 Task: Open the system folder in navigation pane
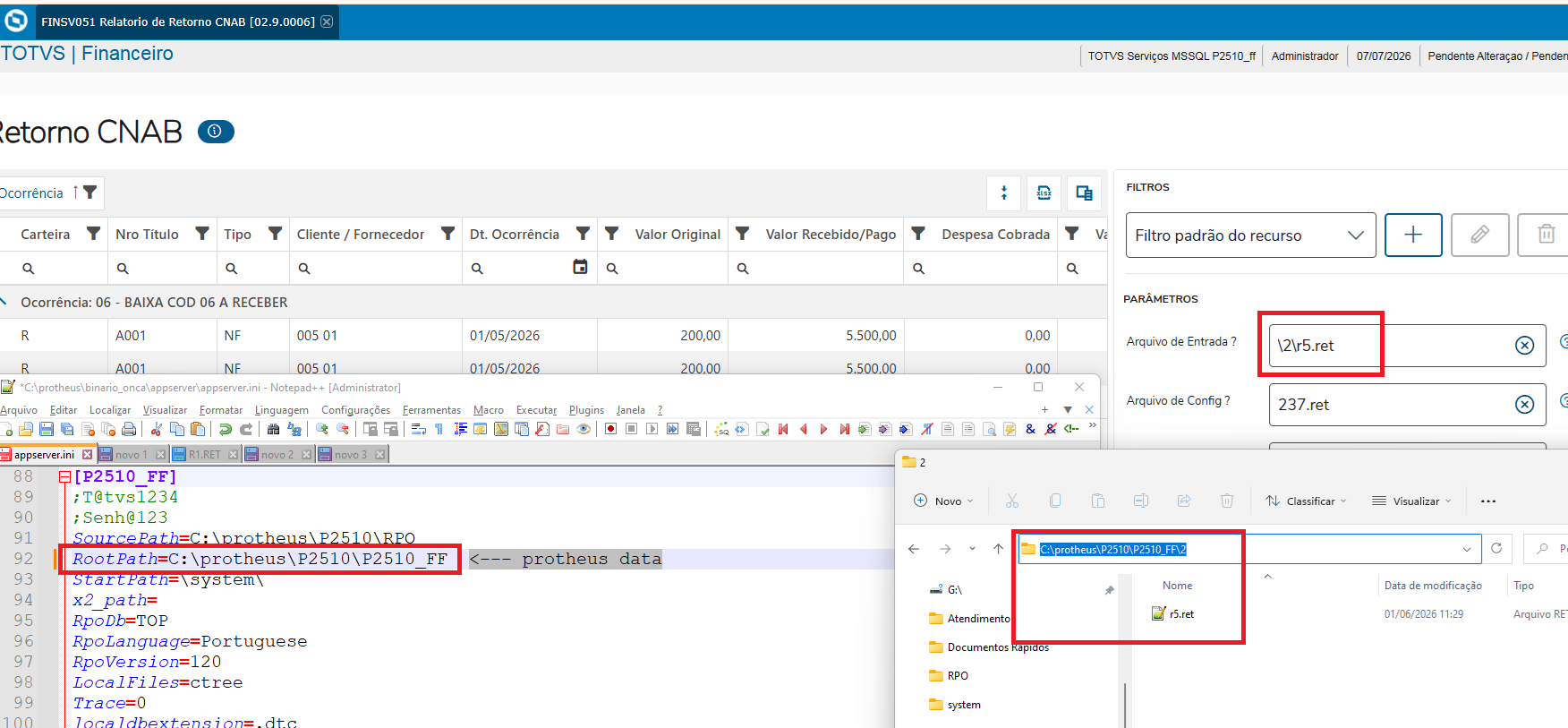tap(955, 705)
